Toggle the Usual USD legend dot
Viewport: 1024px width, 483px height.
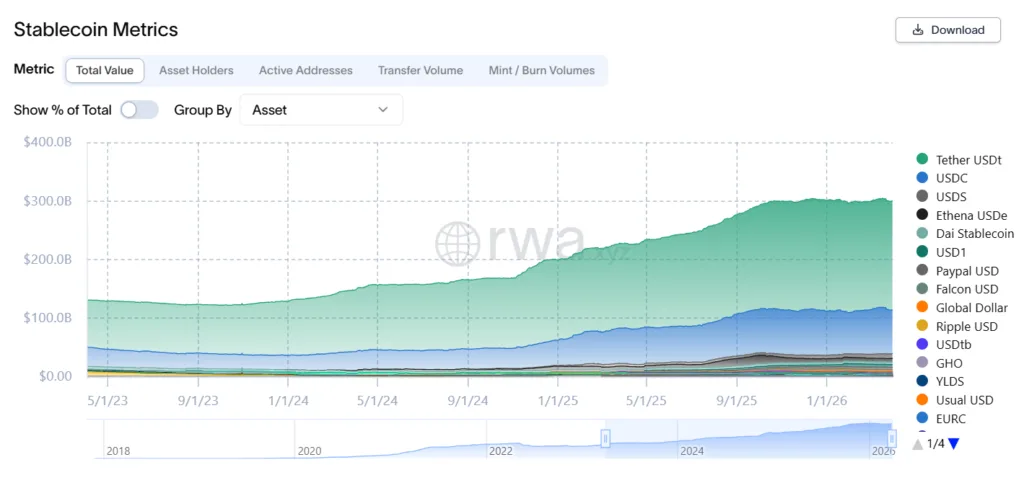(922, 399)
